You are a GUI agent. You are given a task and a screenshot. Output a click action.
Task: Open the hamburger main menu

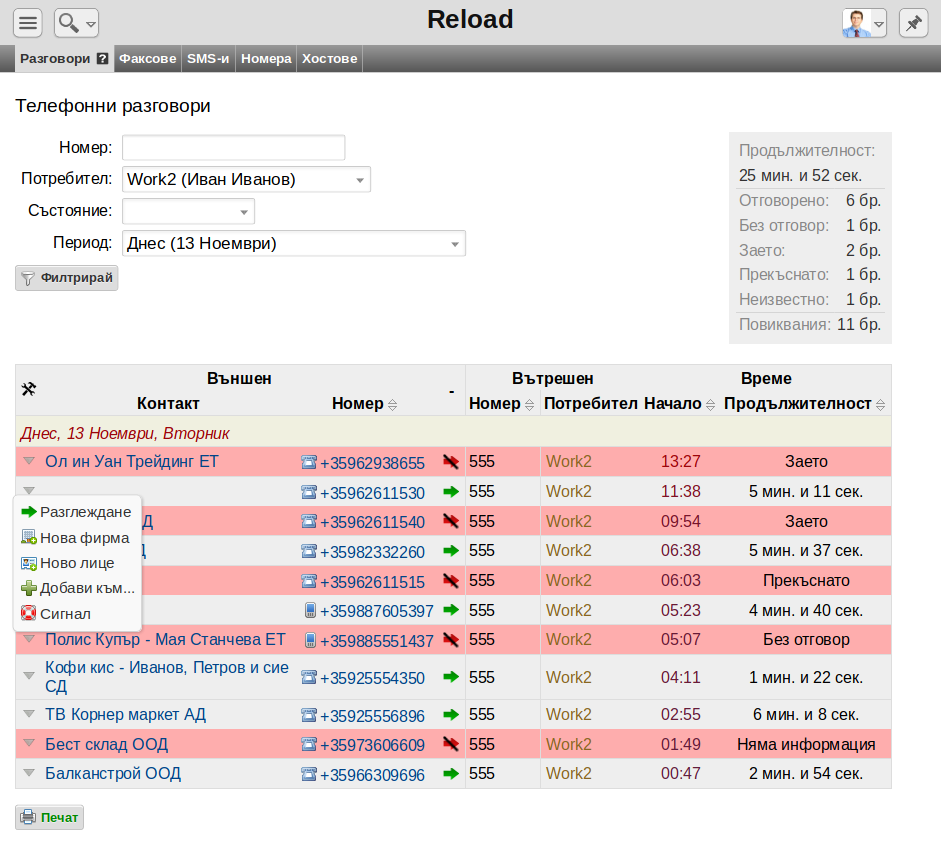pyautogui.click(x=28, y=23)
